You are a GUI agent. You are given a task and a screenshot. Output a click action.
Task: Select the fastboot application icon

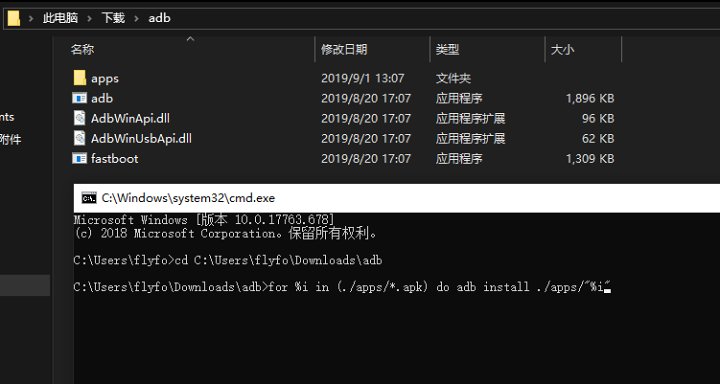79,158
